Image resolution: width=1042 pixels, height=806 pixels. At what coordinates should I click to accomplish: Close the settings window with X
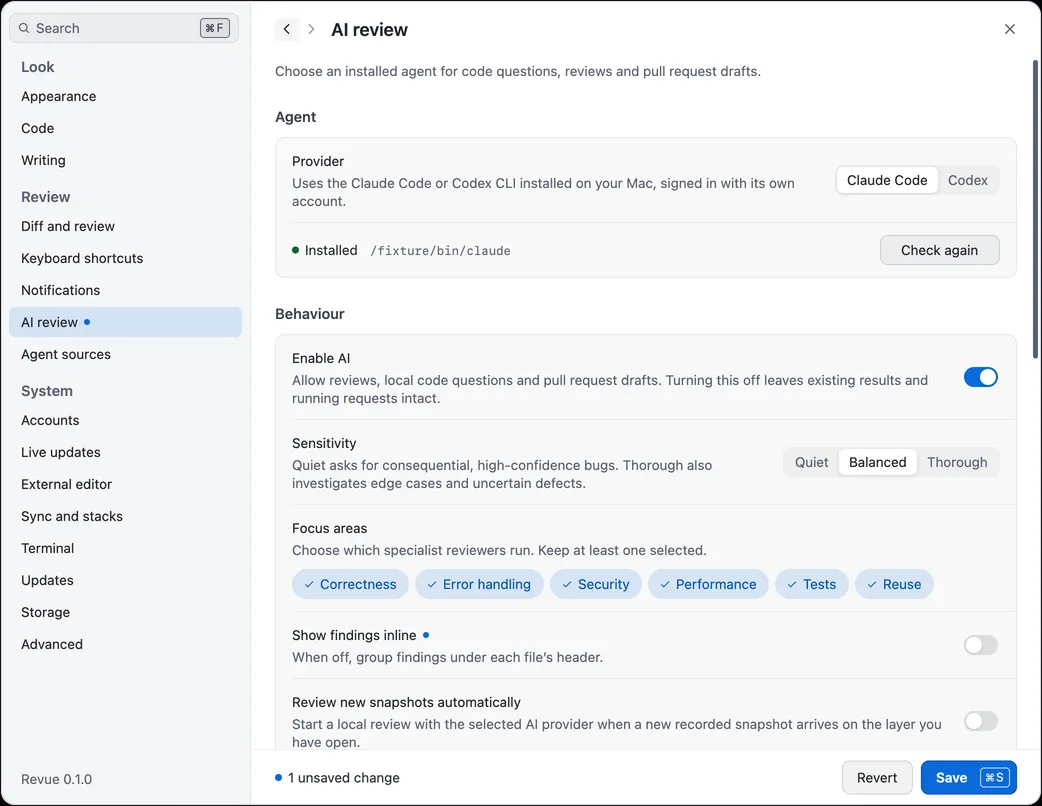(x=1009, y=29)
